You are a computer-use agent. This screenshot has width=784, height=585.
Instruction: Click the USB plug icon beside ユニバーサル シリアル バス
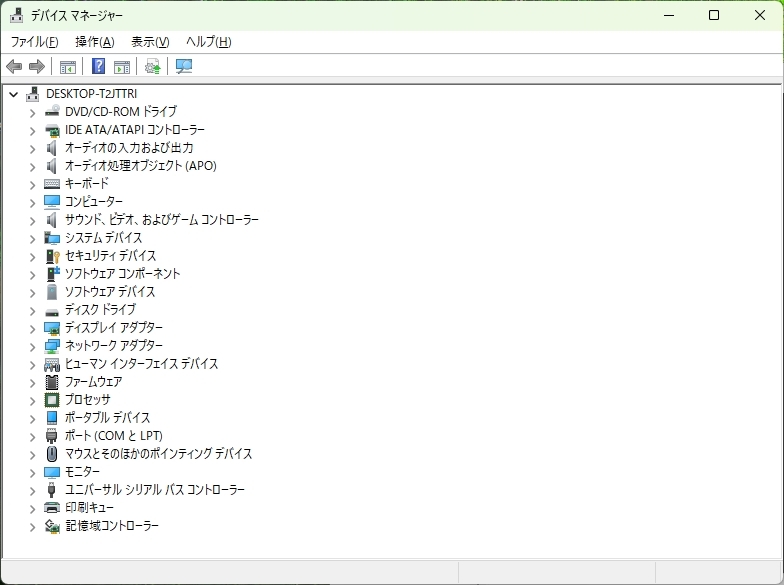coord(52,490)
